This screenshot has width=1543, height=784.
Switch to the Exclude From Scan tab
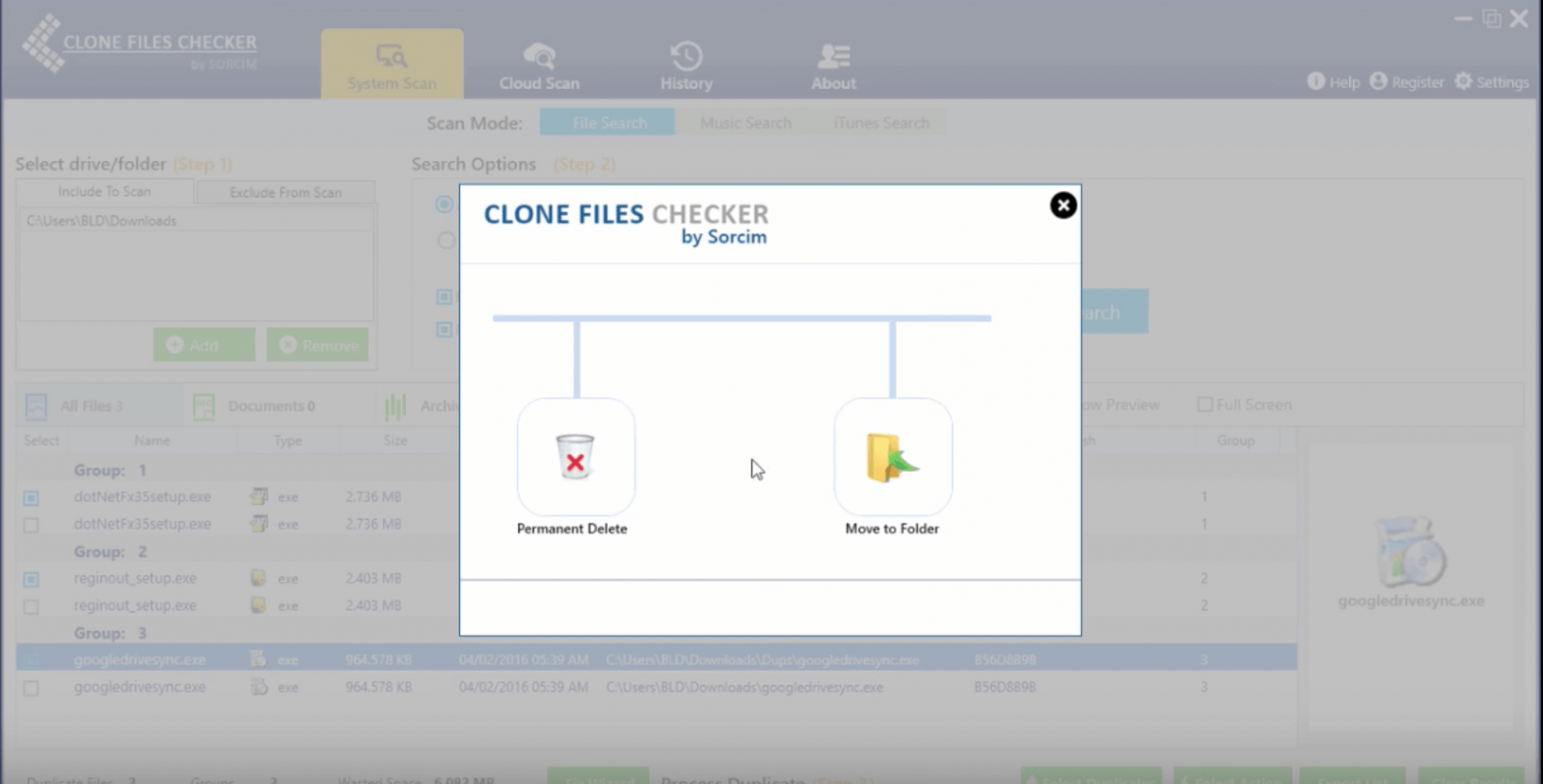click(285, 192)
